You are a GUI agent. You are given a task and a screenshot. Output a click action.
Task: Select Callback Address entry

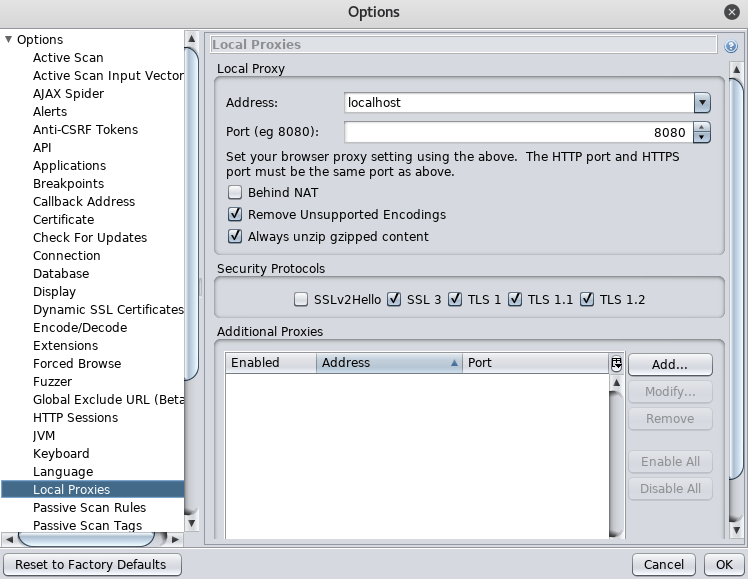pyautogui.click(x=84, y=202)
